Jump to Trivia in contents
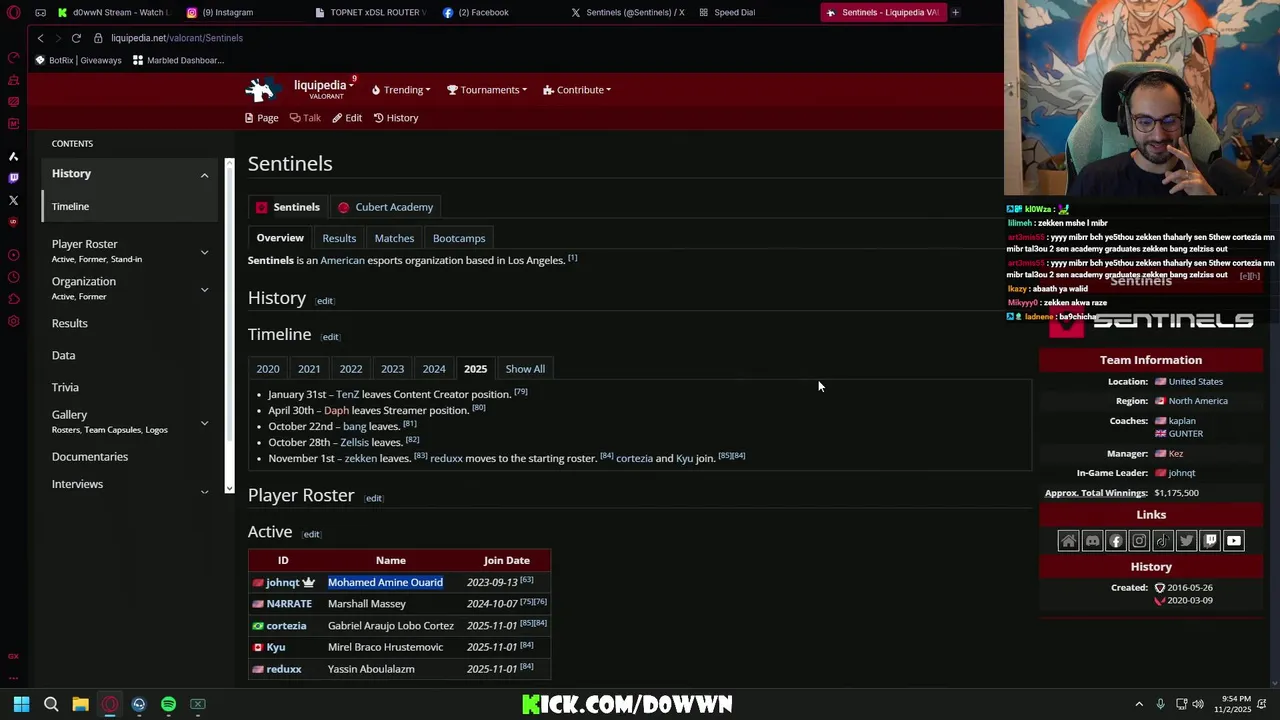 point(65,387)
